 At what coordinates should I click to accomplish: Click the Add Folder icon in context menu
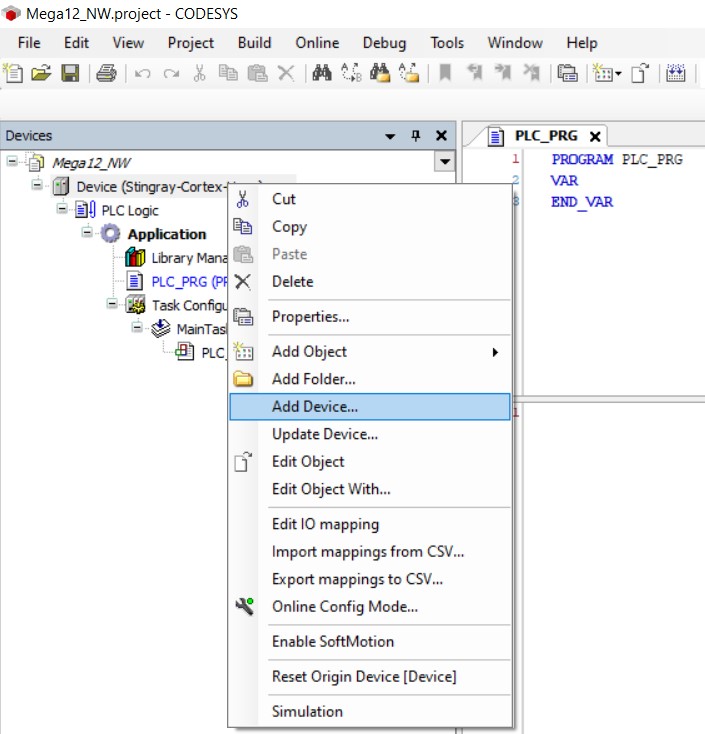(x=244, y=379)
